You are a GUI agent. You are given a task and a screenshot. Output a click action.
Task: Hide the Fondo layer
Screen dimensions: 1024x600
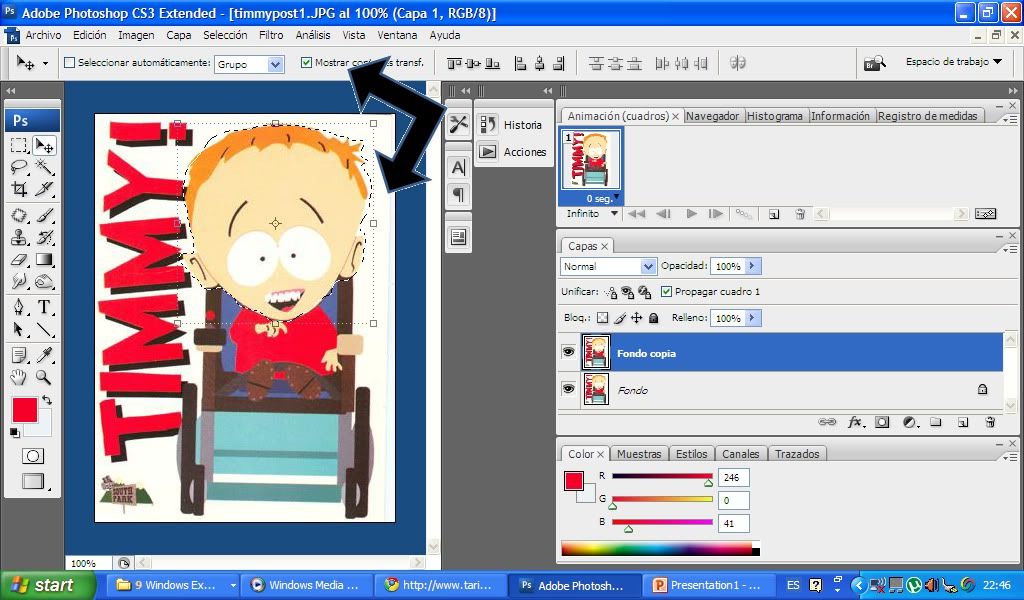[x=568, y=389]
